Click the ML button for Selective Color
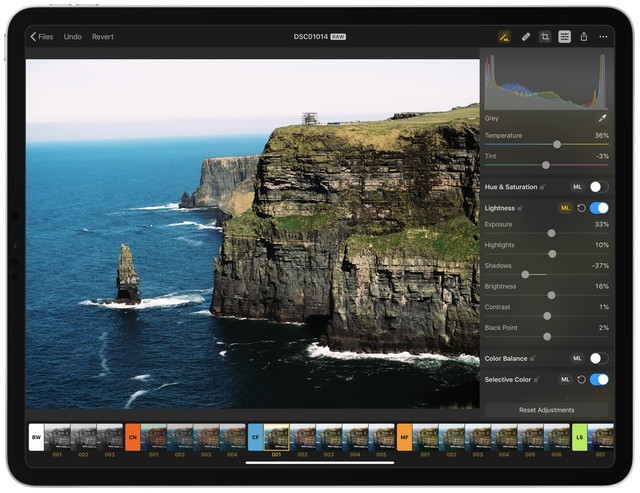 (565, 380)
